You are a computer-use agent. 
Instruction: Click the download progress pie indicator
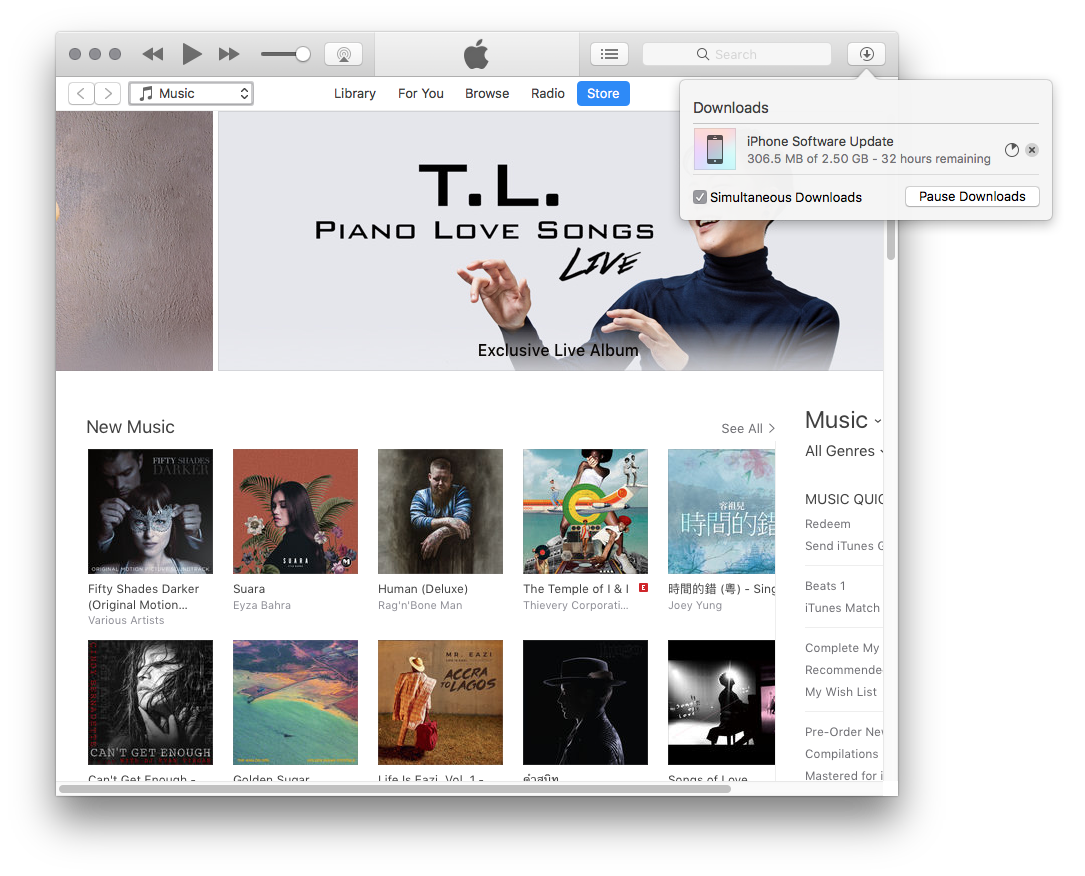click(1012, 149)
